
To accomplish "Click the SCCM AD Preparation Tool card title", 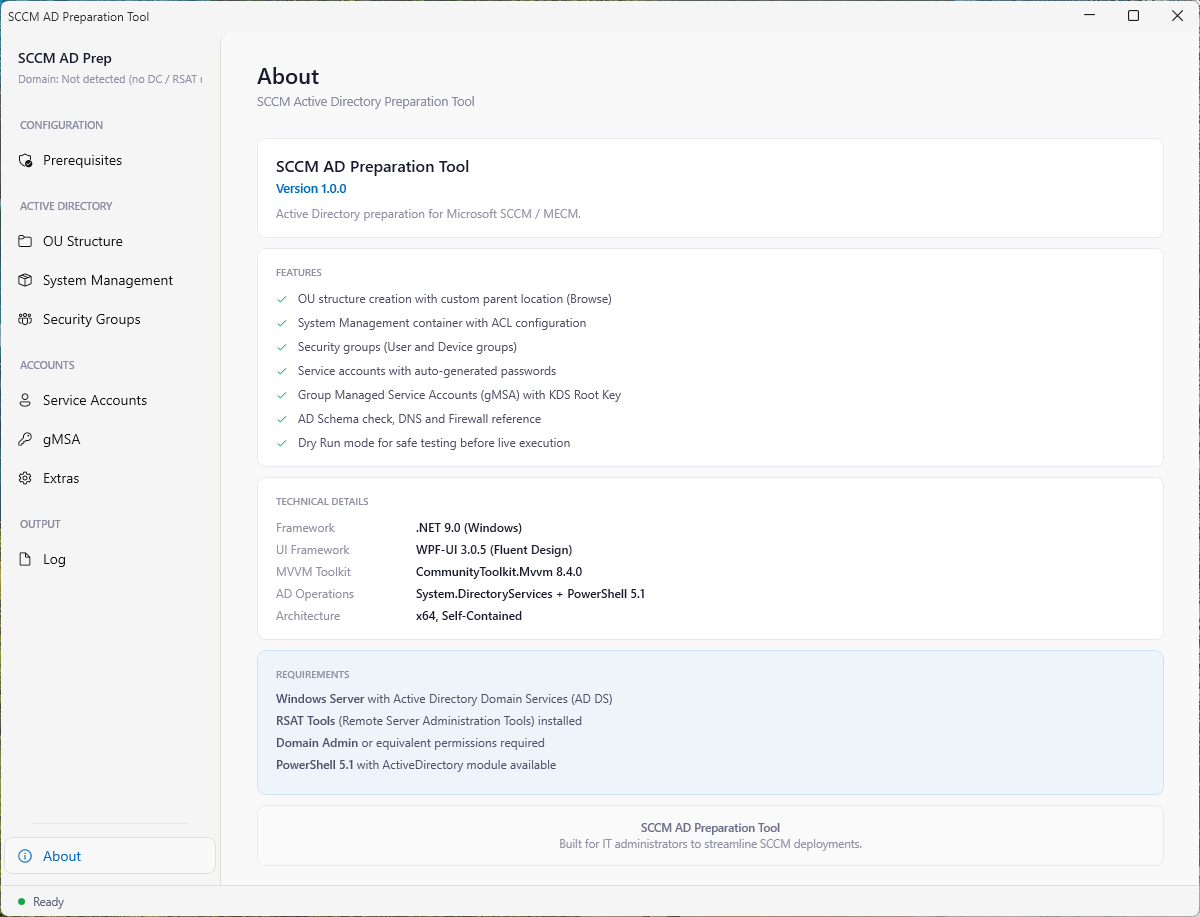I will (372, 167).
